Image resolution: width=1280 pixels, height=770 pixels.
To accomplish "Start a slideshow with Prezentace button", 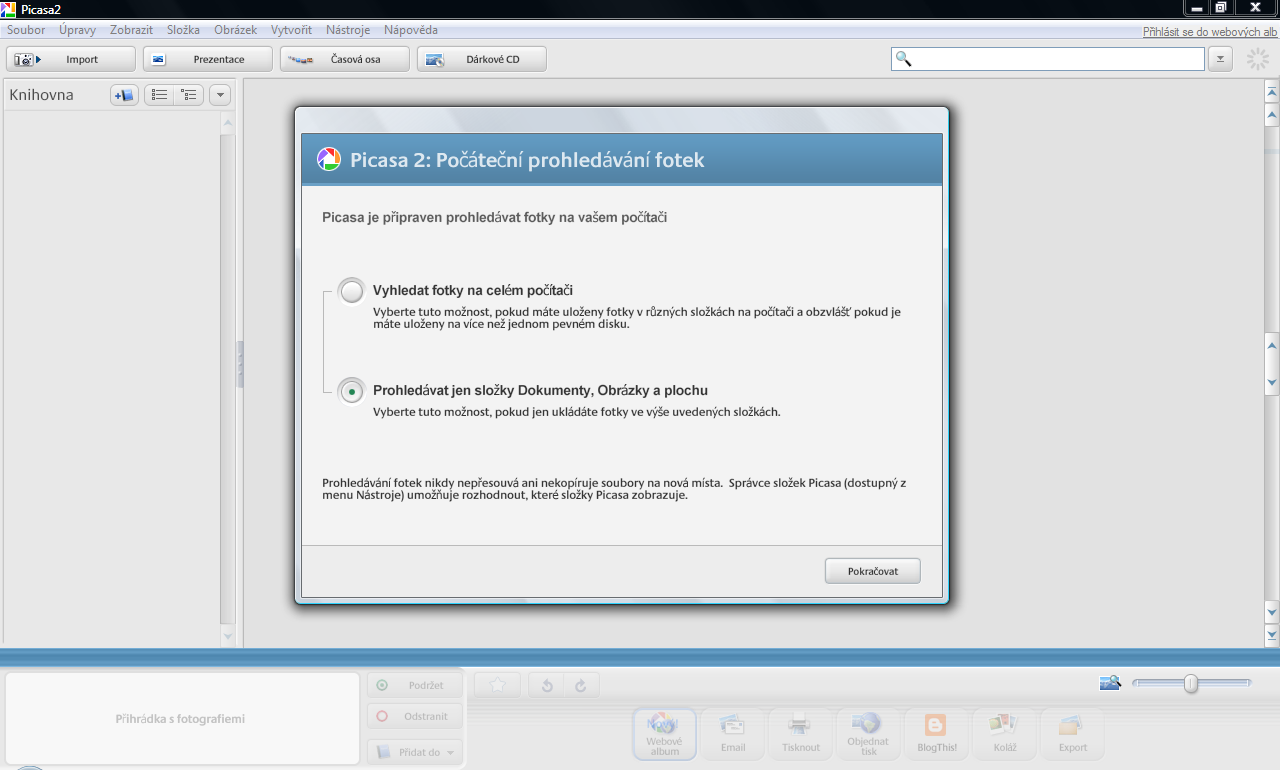I will tap(208, 59).
